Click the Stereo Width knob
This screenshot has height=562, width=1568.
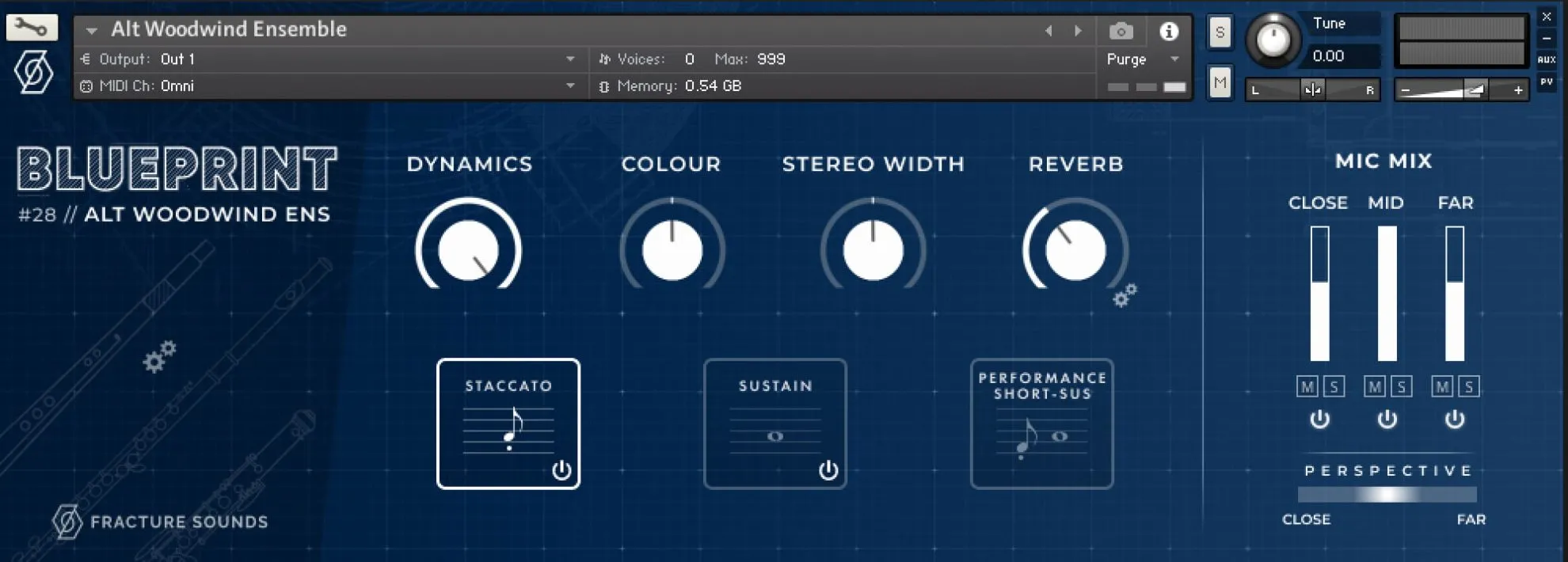(x=873, y=249)
